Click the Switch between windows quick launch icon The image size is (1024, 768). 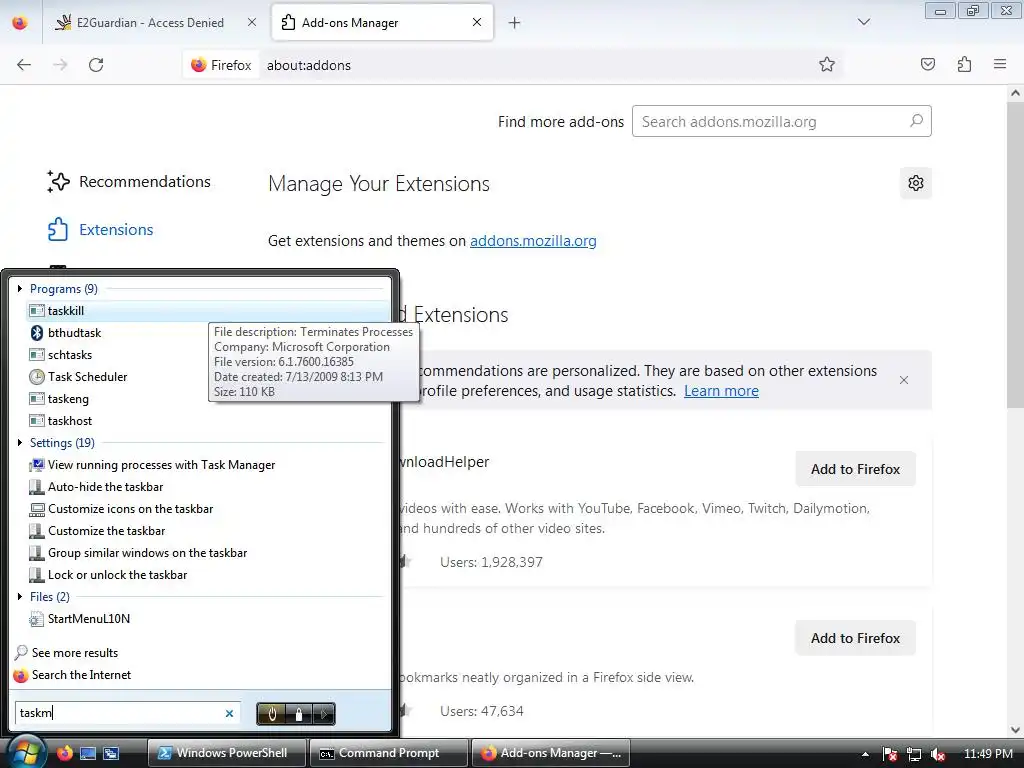(111, 753)
